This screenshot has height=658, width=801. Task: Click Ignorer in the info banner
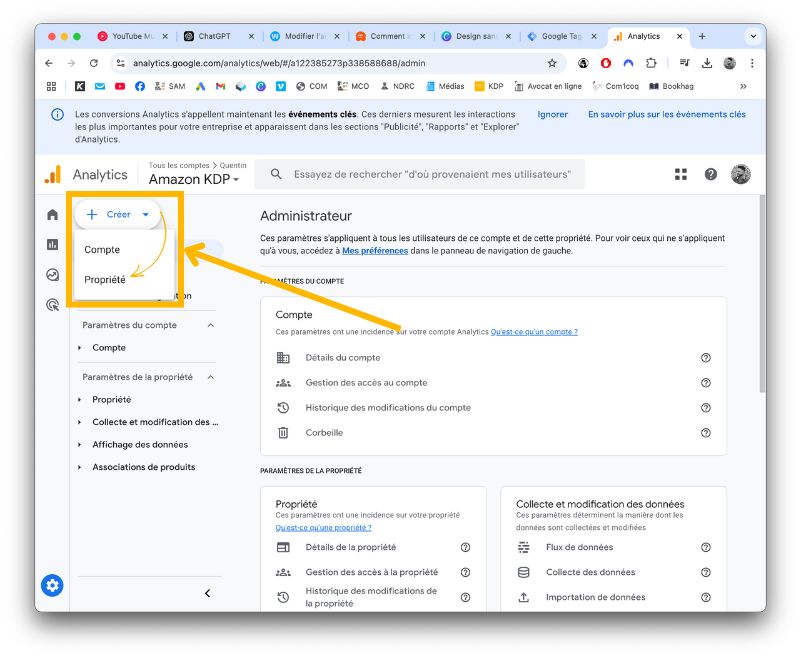(x=552, y=114)
